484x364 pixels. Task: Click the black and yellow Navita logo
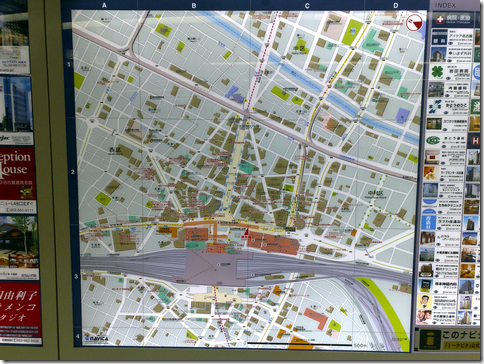click(430, 339)
